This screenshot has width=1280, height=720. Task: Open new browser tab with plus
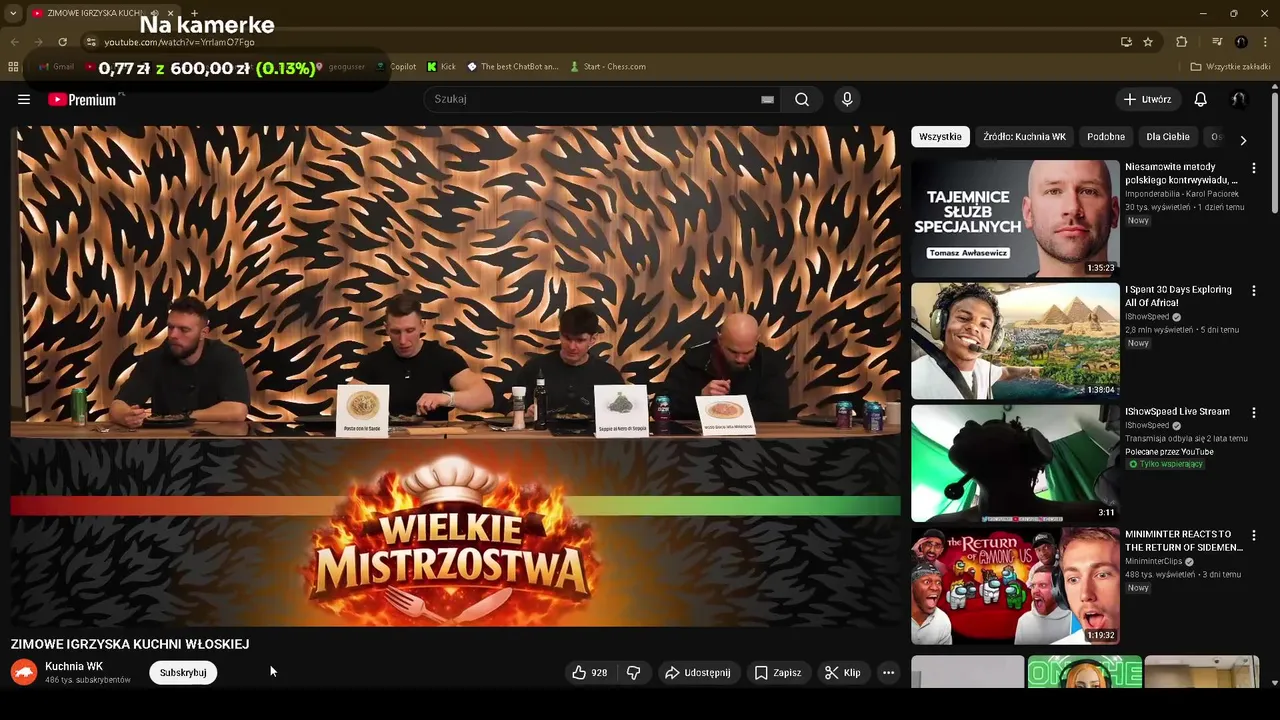tap(194, 13)
